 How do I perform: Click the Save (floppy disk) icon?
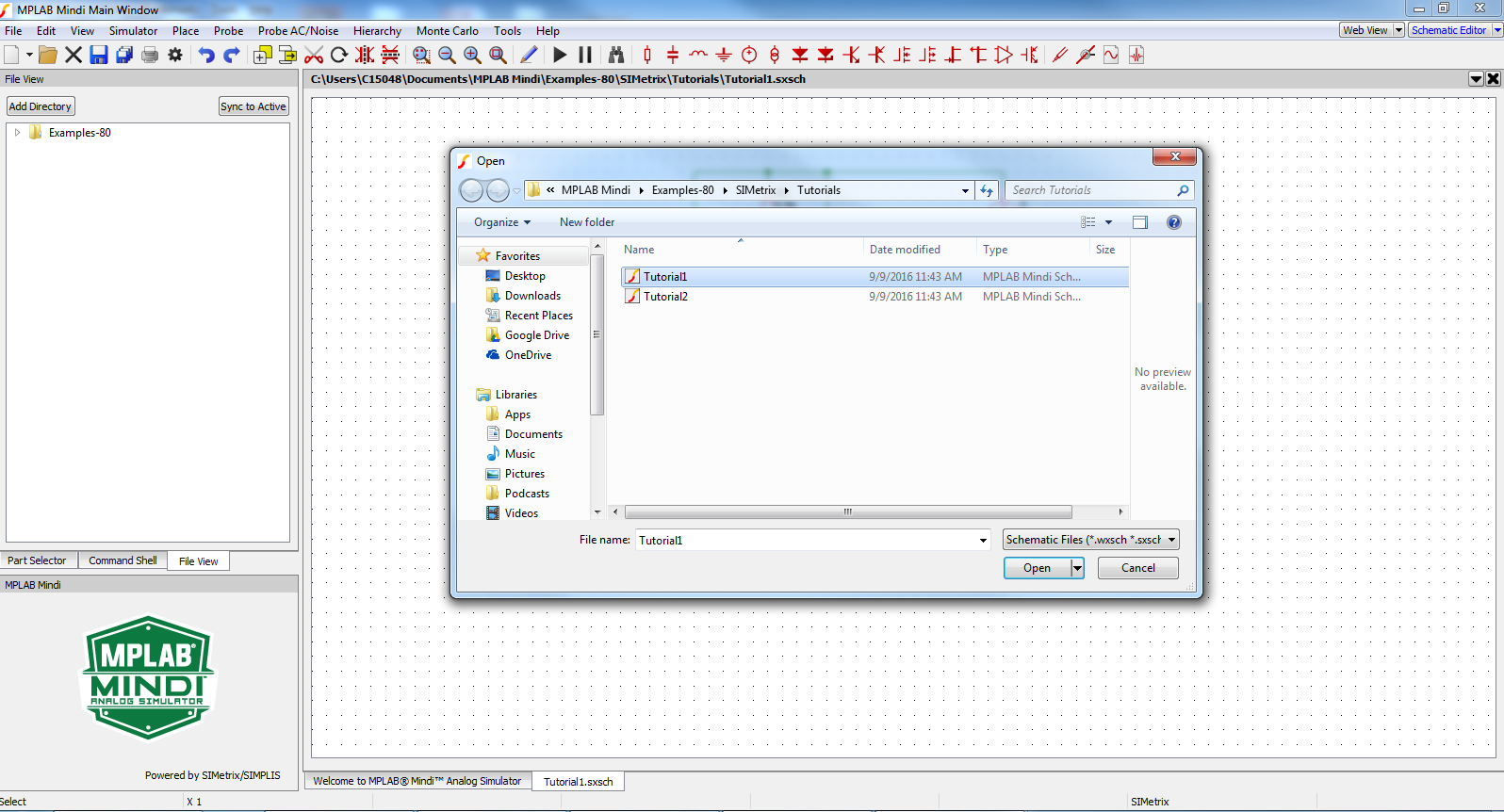pyautogui.click(x=99, y=55)
